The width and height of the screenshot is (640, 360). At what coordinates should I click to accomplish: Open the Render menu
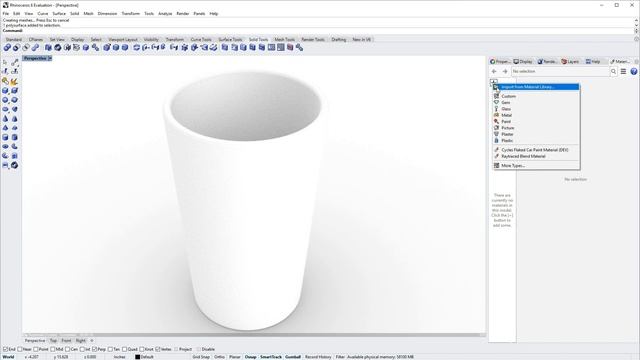[182, 13]
